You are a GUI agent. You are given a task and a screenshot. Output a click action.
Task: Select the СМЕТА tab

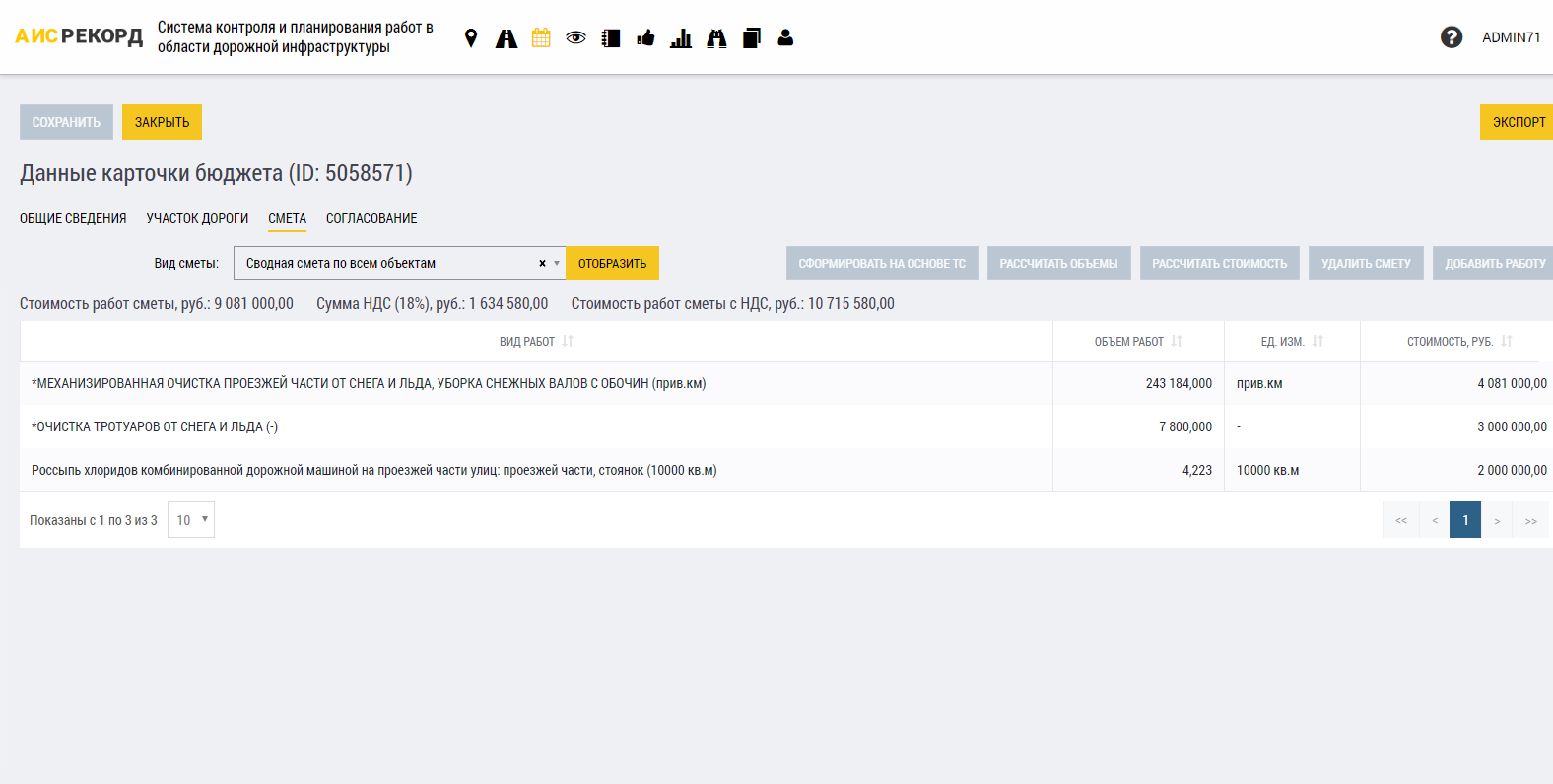(287, 219)
